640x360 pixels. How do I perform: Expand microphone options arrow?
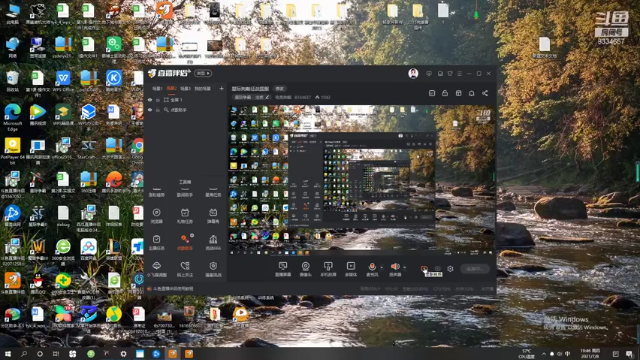click(382, 267)
